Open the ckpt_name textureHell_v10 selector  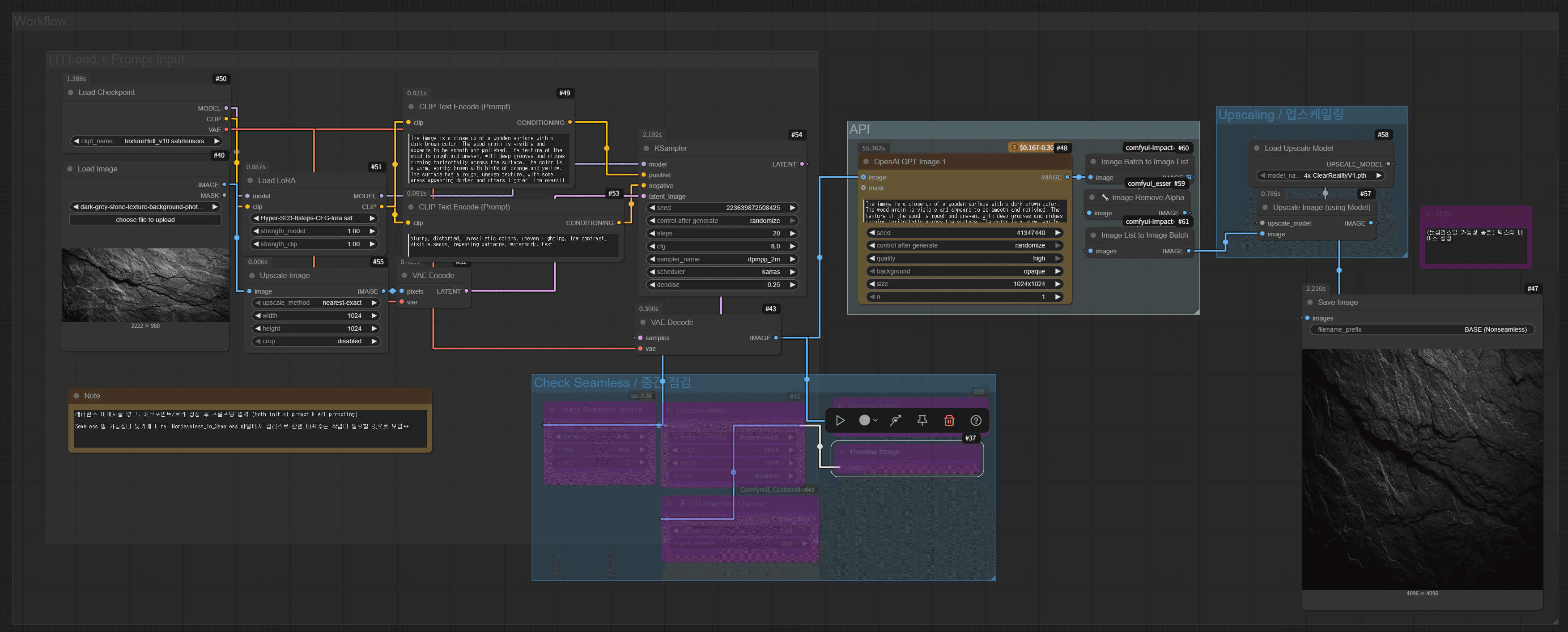point(146,141)
